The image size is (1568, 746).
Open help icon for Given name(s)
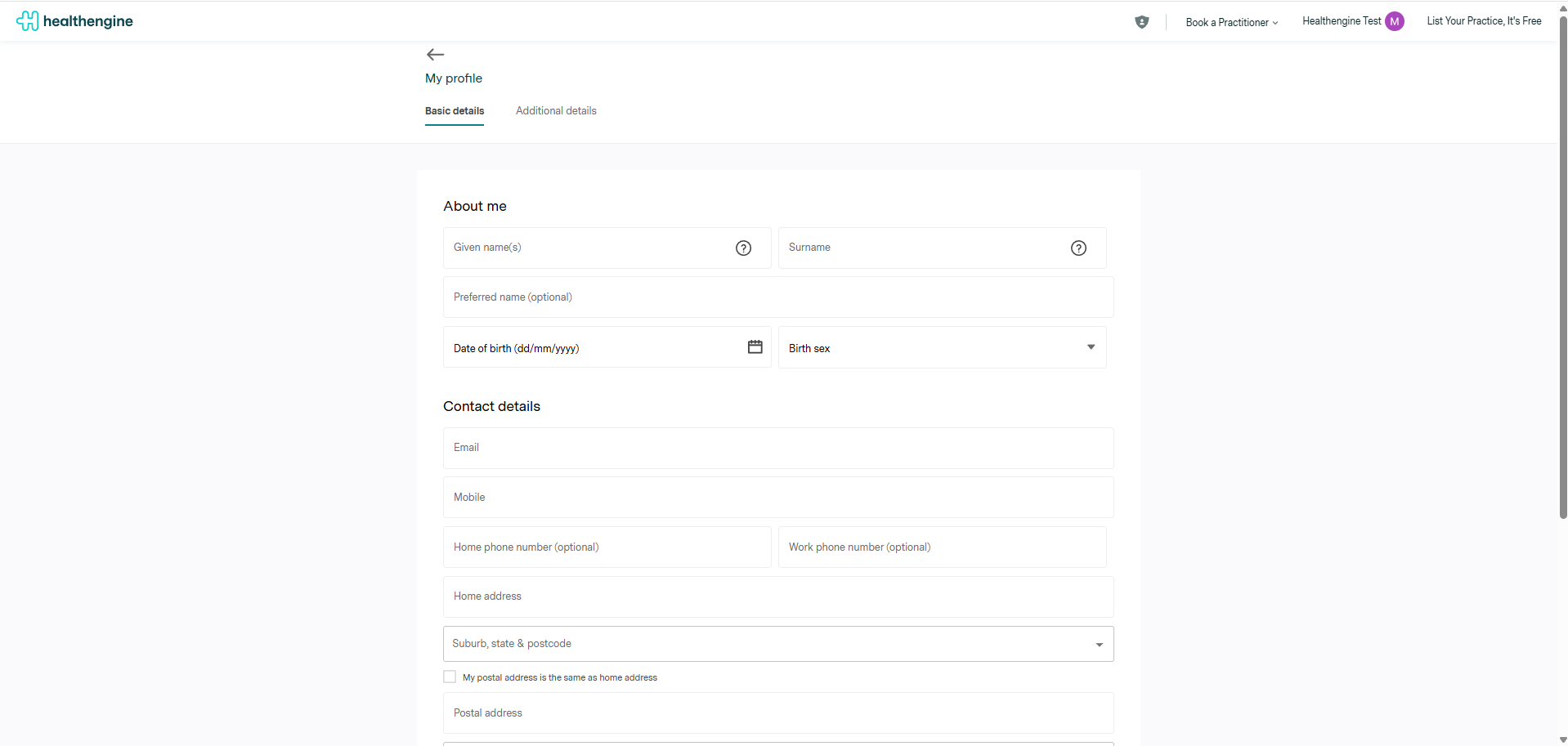click(743, 248)
